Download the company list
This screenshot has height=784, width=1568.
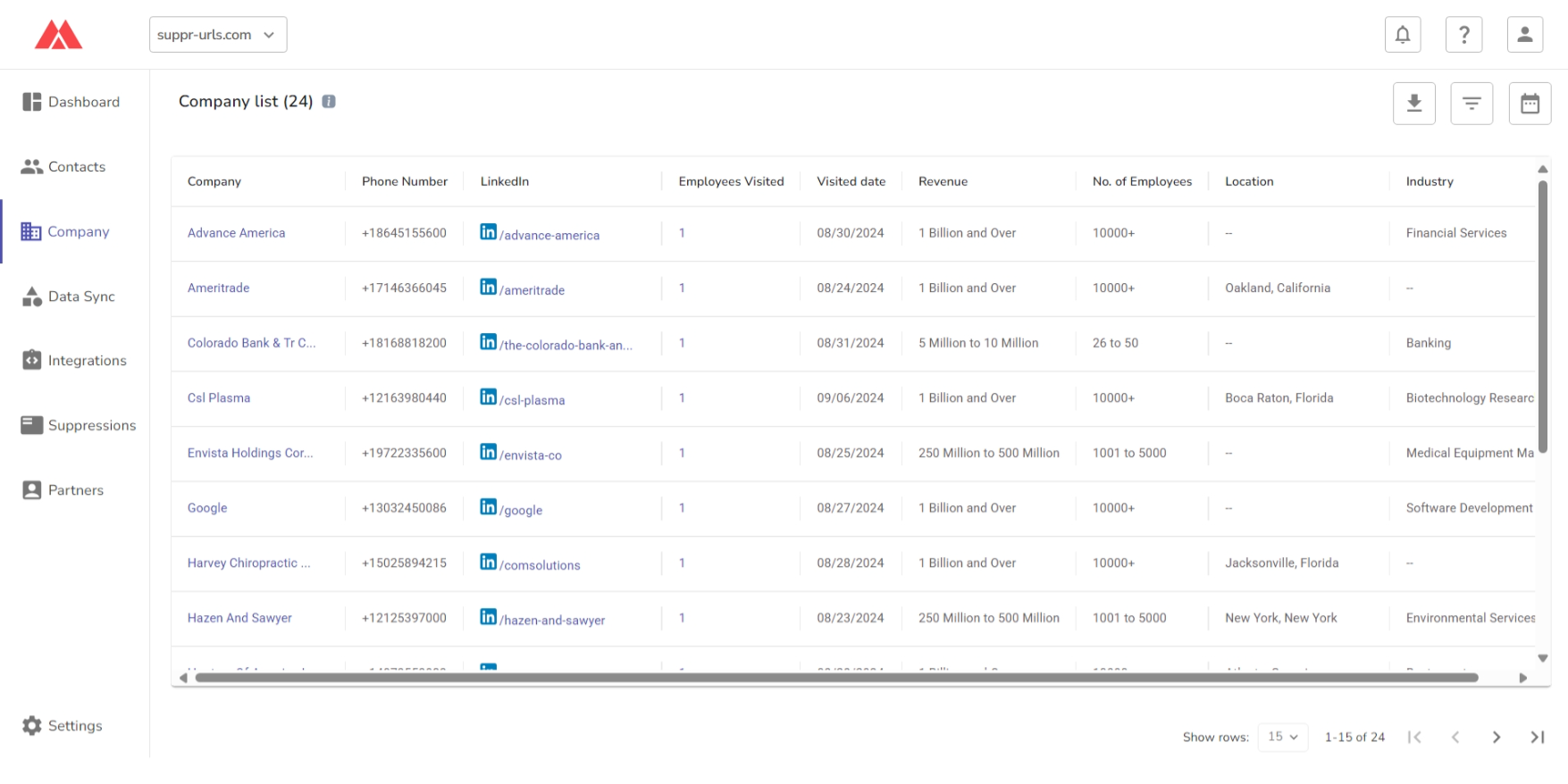tap(1414, 104)
